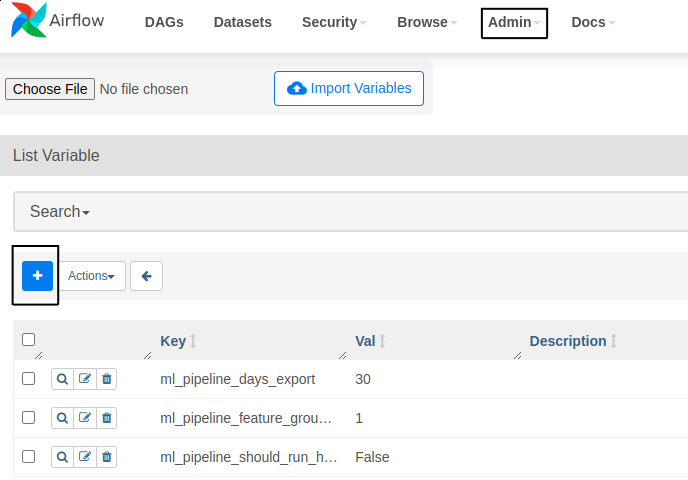Click the ml_pipeline_should_run_h… key text
The height and width of the screenshot is (480, 688).
click(248, 457)
